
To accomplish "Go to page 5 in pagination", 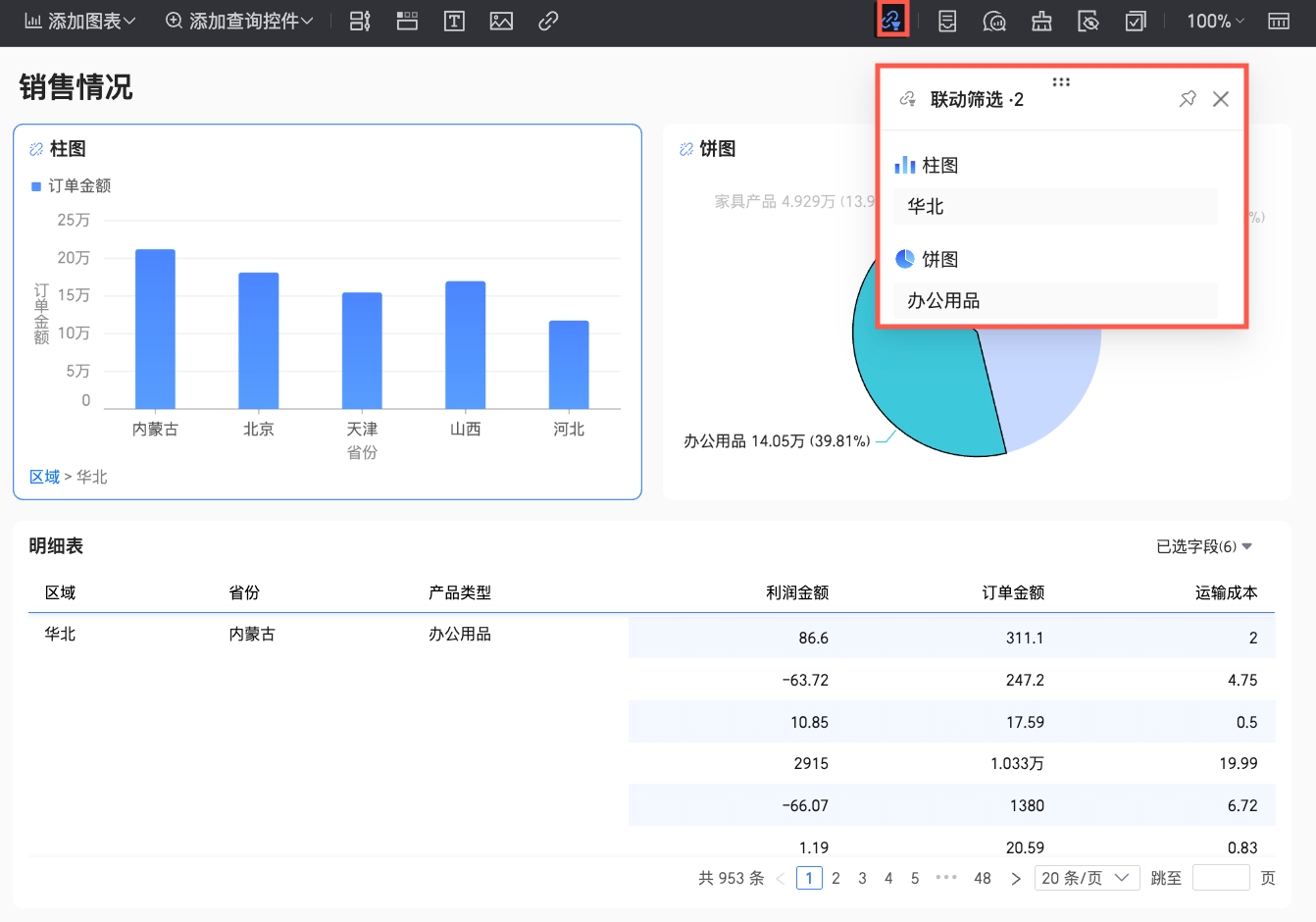I will pos(915,878).
